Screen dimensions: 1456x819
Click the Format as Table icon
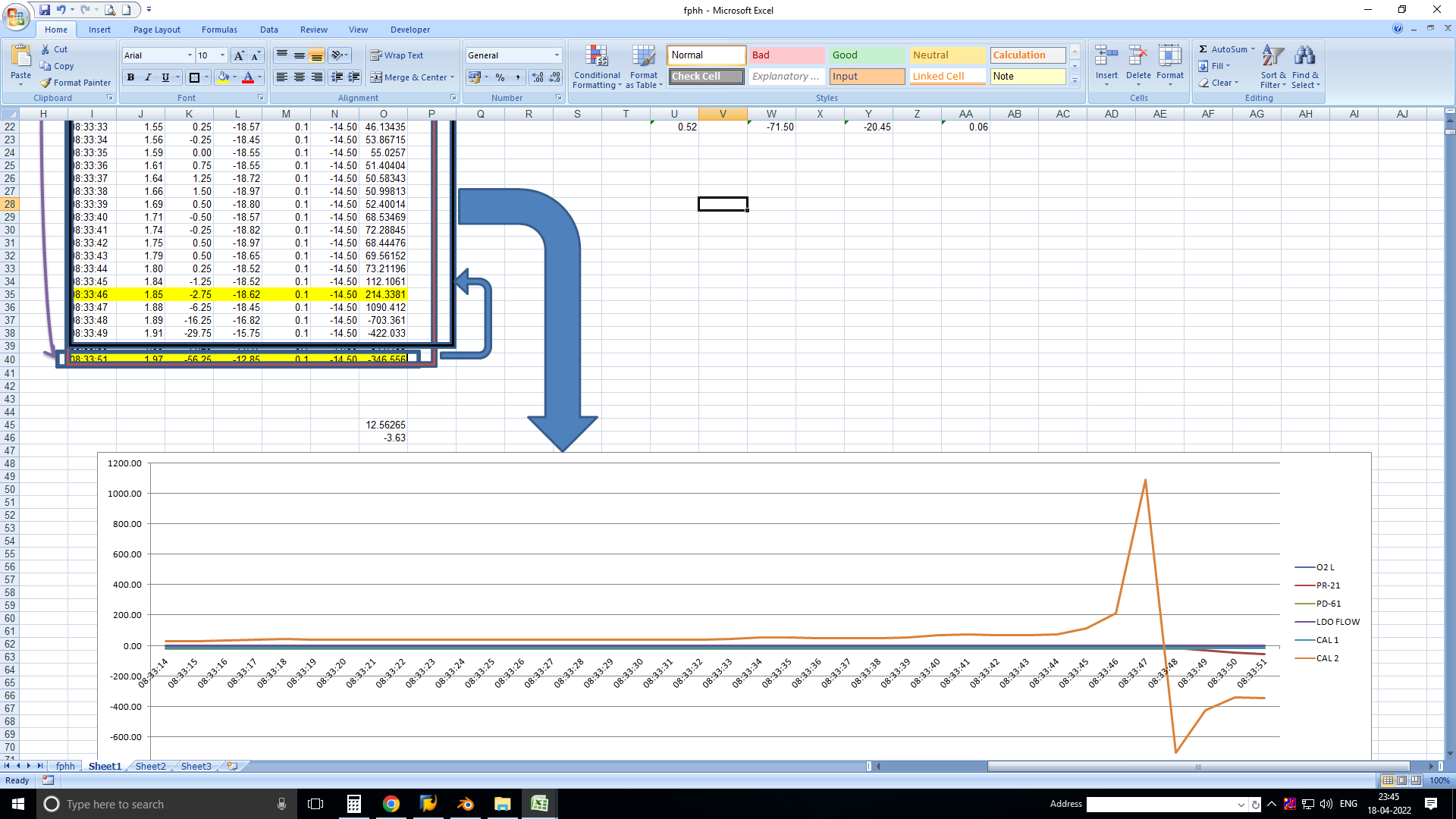click(643, 67)
